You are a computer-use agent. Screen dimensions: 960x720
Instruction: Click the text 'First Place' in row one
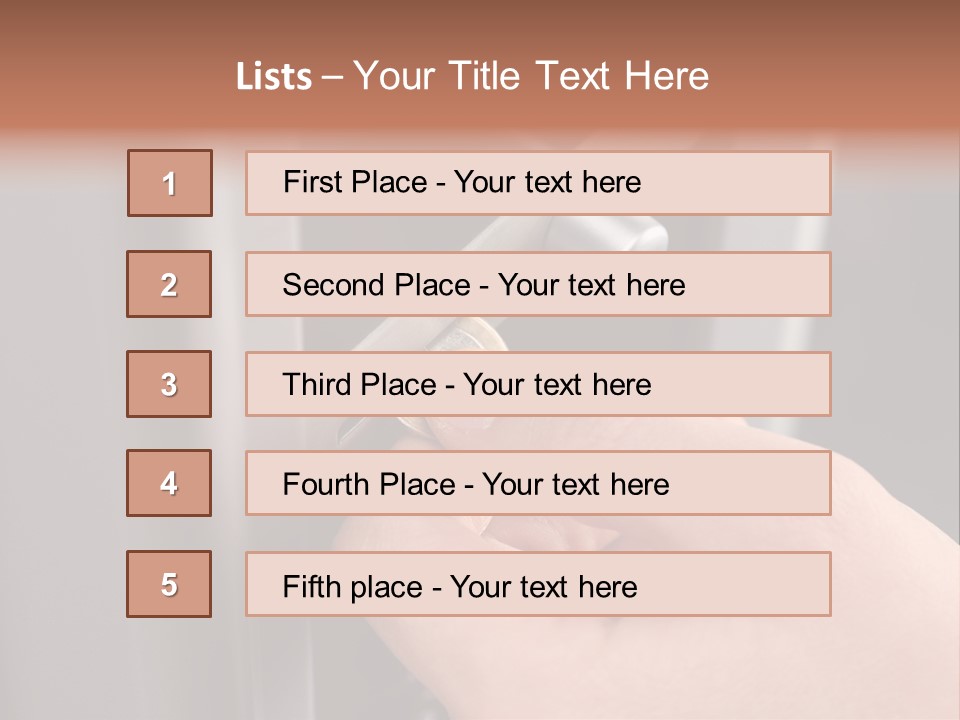(x=355, y=182)
